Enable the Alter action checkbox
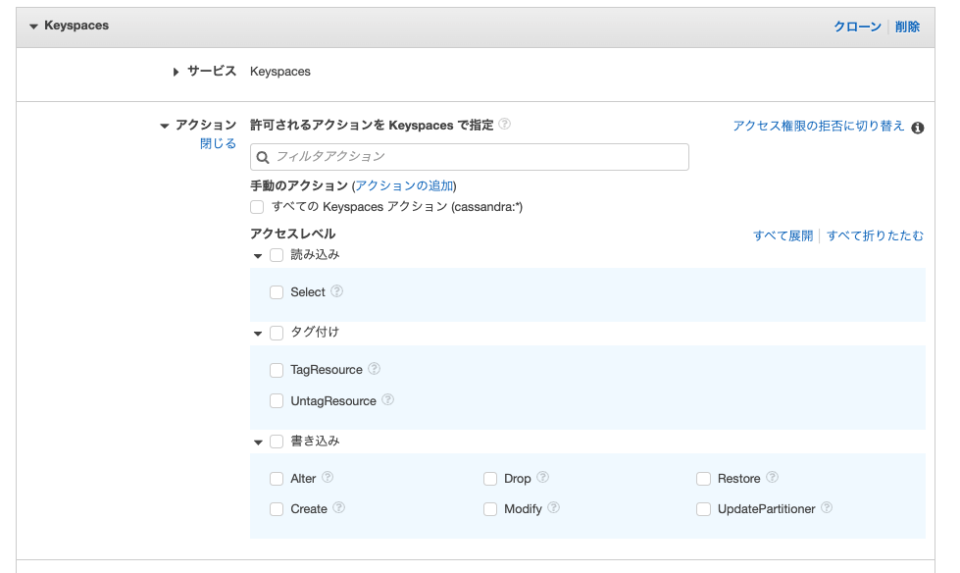 coord(277,479)
